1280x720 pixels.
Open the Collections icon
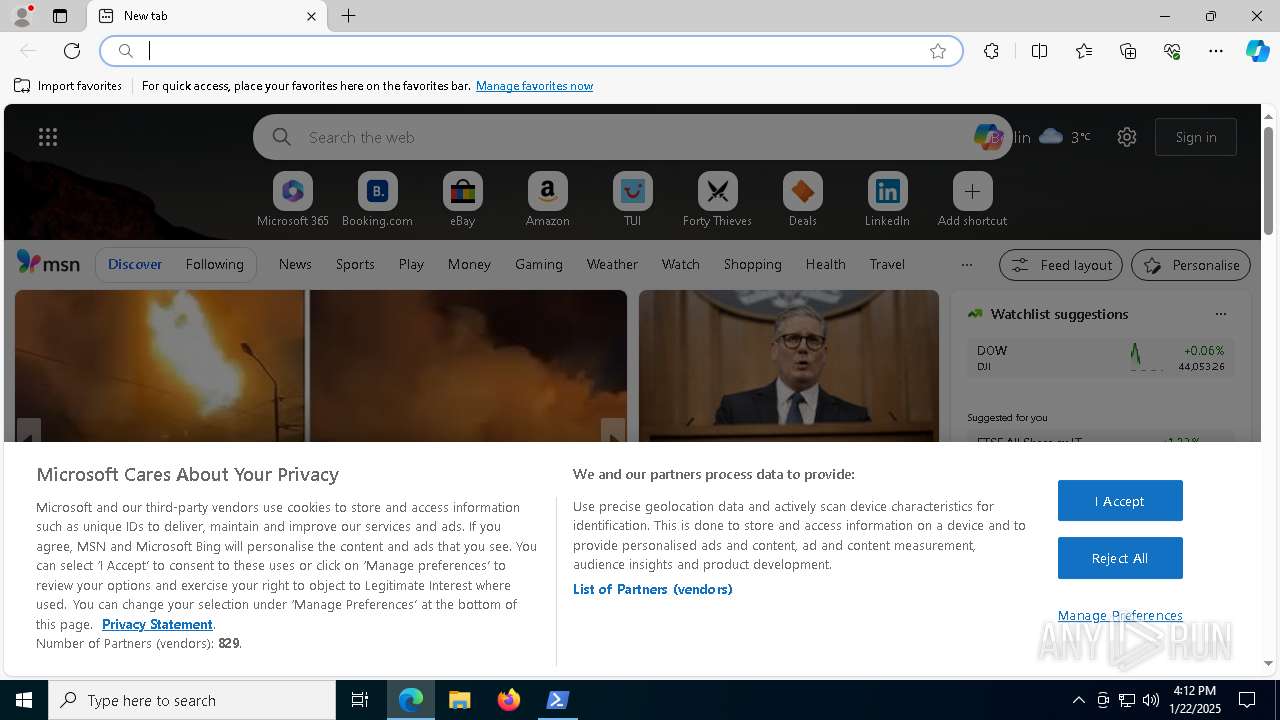click(1128, 51)
